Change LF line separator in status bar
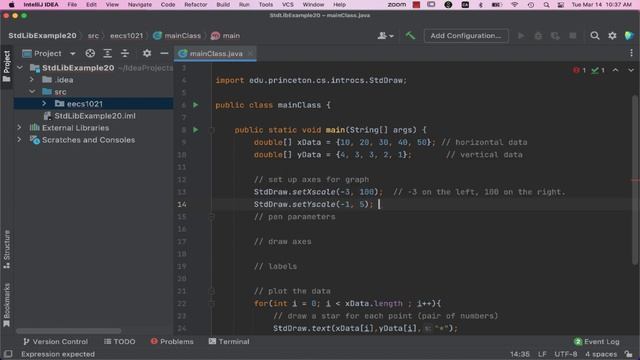Screen dimensions: 640x360 tap(542, 354)
